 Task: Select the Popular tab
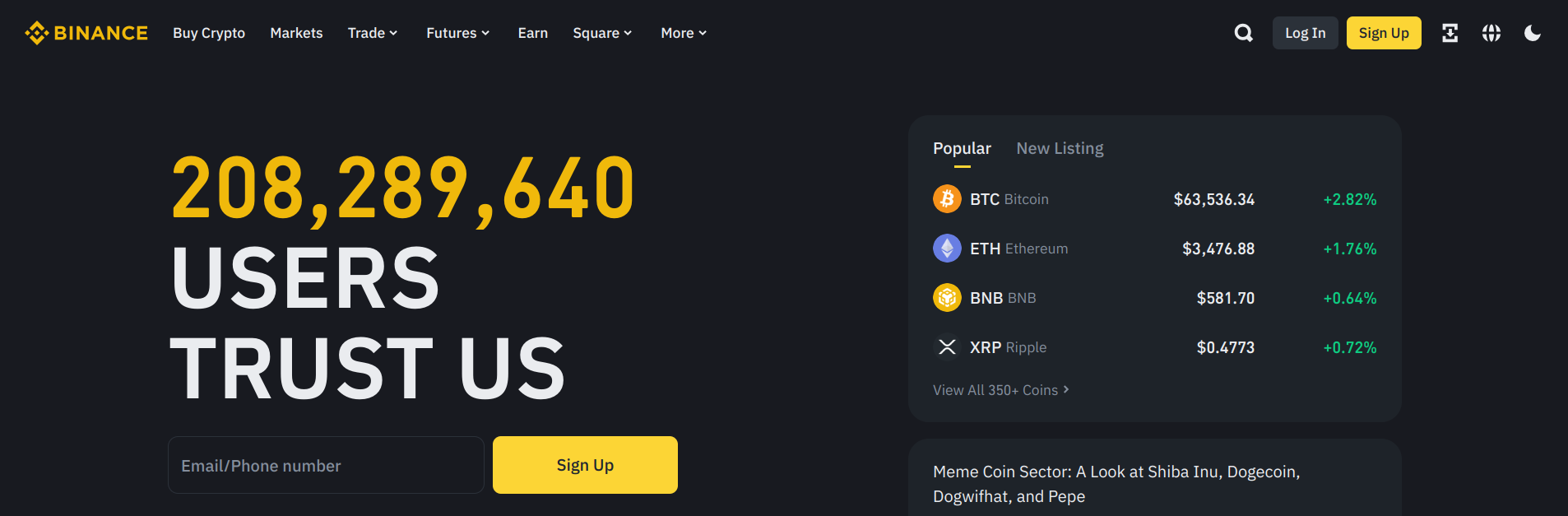pos(962,148)
